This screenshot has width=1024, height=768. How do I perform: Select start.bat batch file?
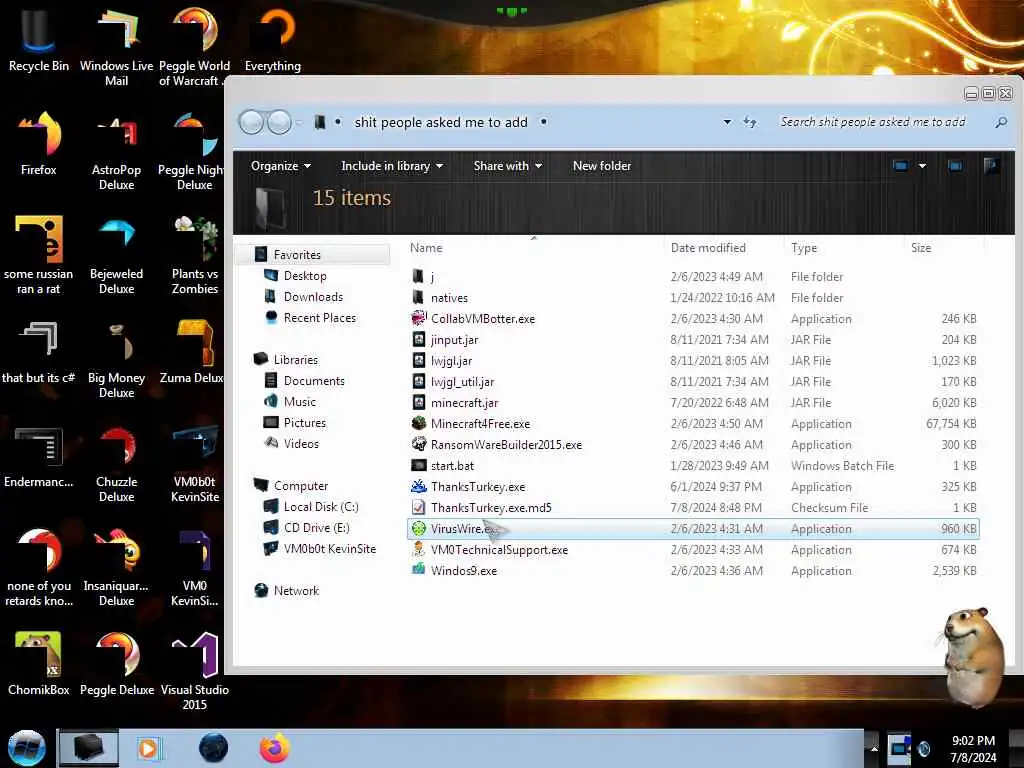452,466
